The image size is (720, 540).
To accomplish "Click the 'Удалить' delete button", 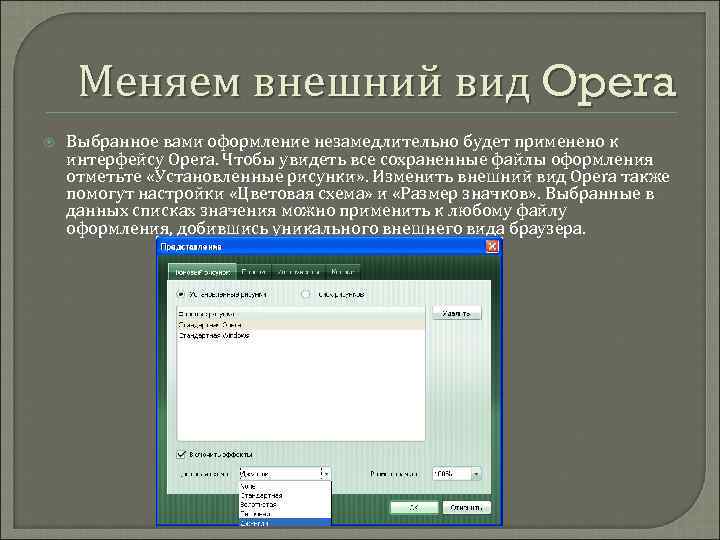I will point(456,313).
